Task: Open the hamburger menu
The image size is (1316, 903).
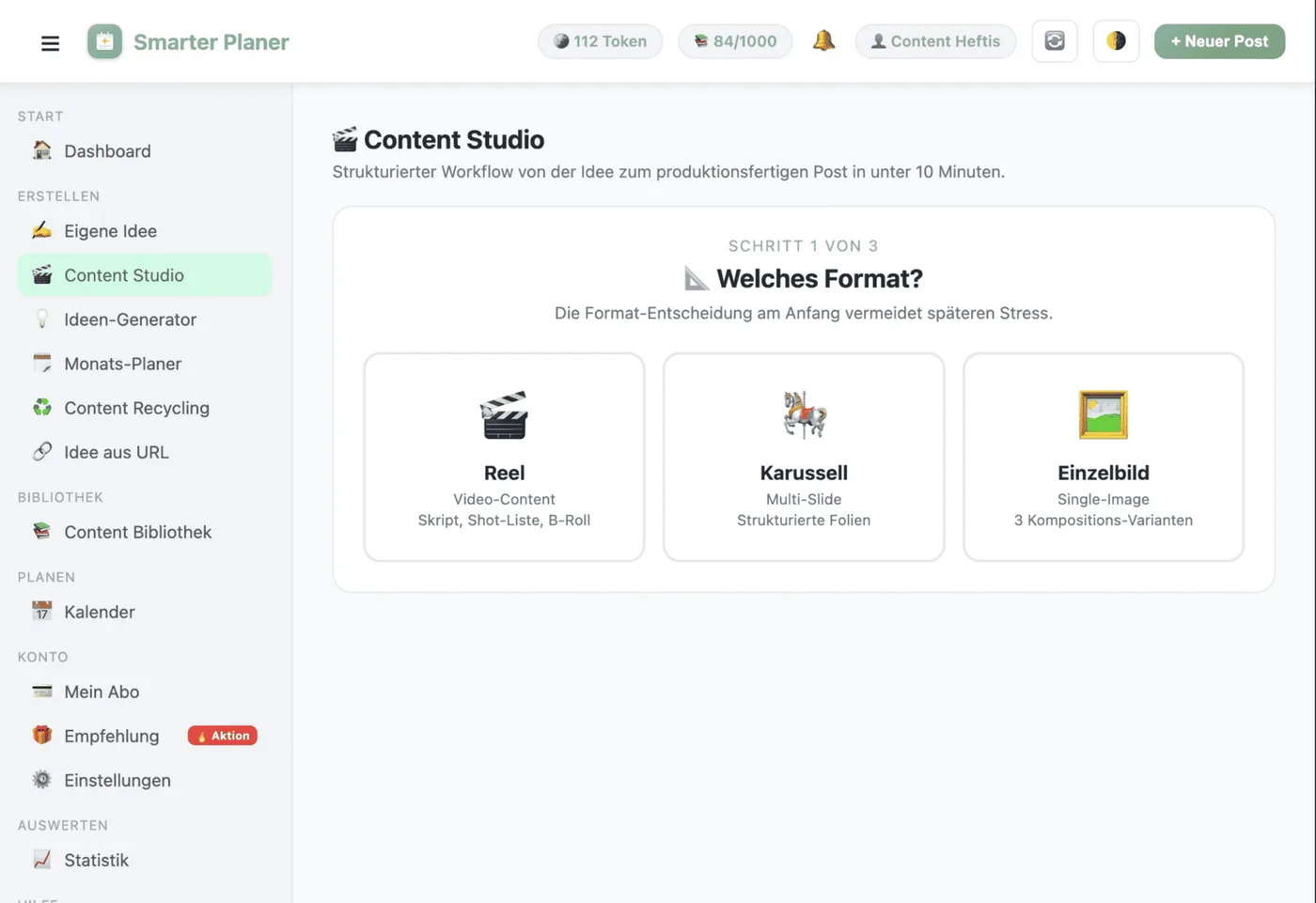Action: coord(50,42)
